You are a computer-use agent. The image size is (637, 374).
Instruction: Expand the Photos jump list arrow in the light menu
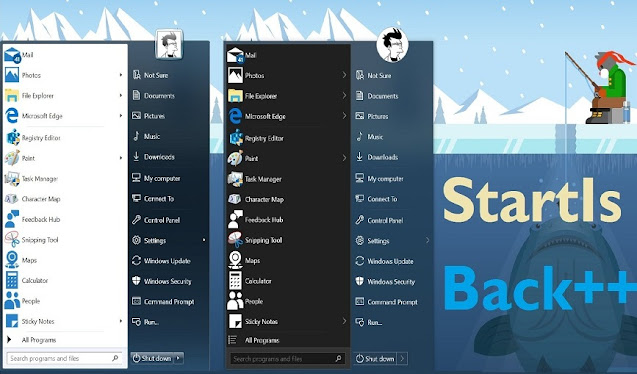[121, 75]
